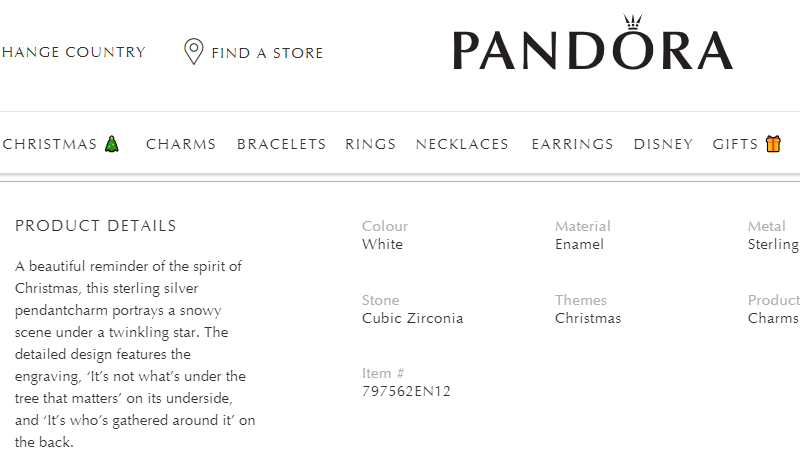This screenshot has height=470, width=800.
Task: Click the product description paragraph
Action: [135, 354]
